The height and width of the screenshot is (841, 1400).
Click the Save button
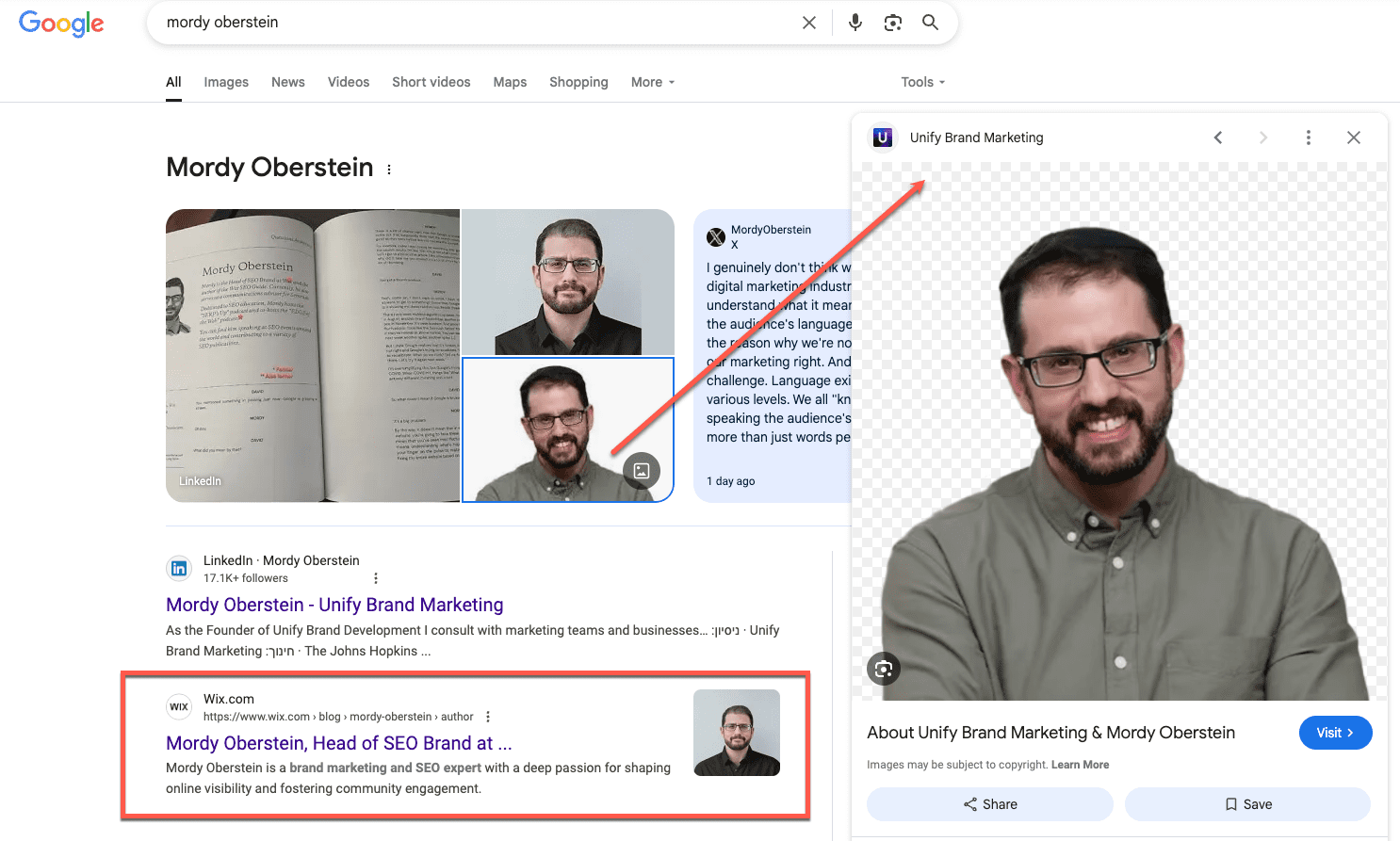click(x=1247, y=804)
